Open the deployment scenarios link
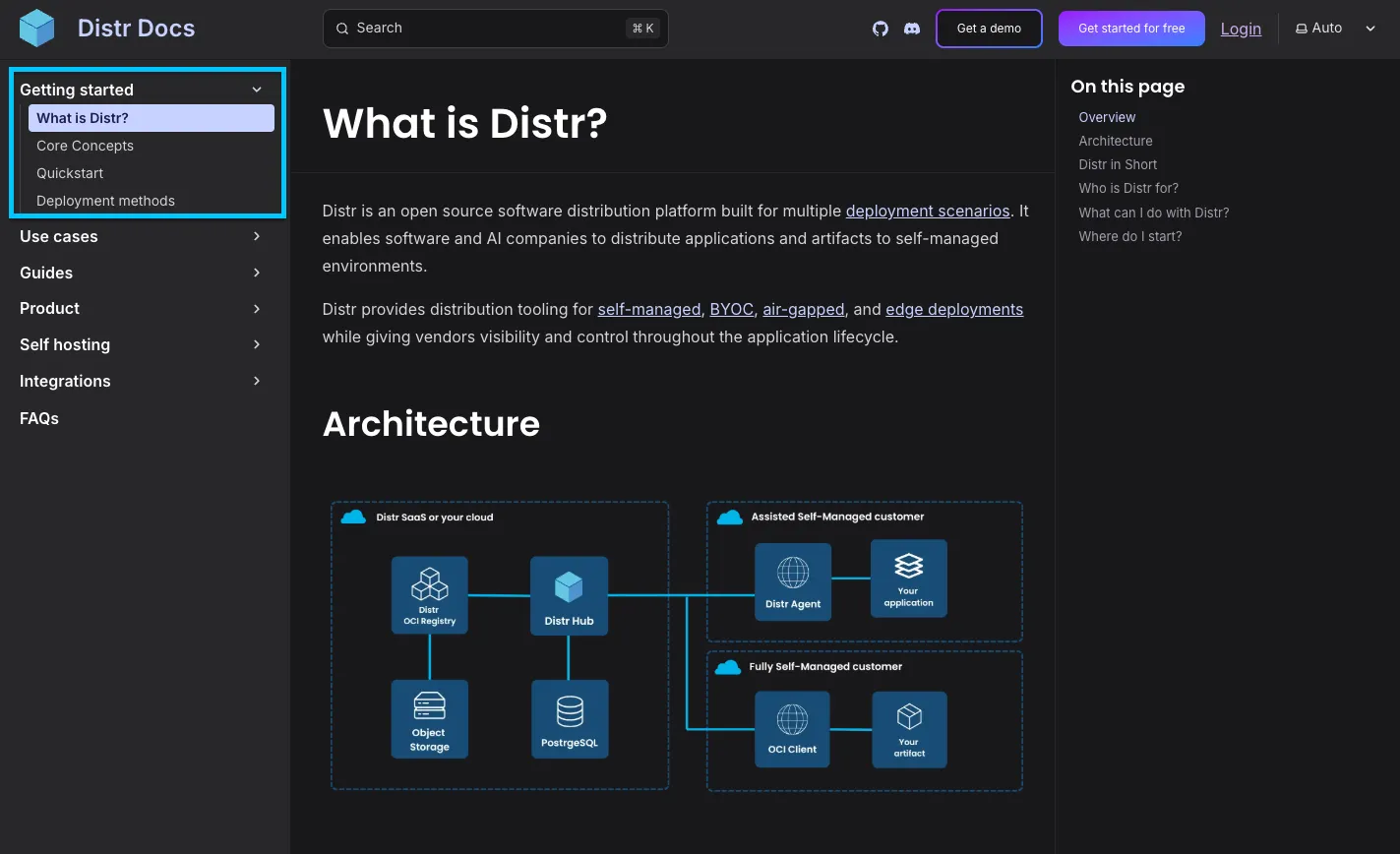This screenshot has height=854, width=1400. pyautogui.click(x=927, y=211)
